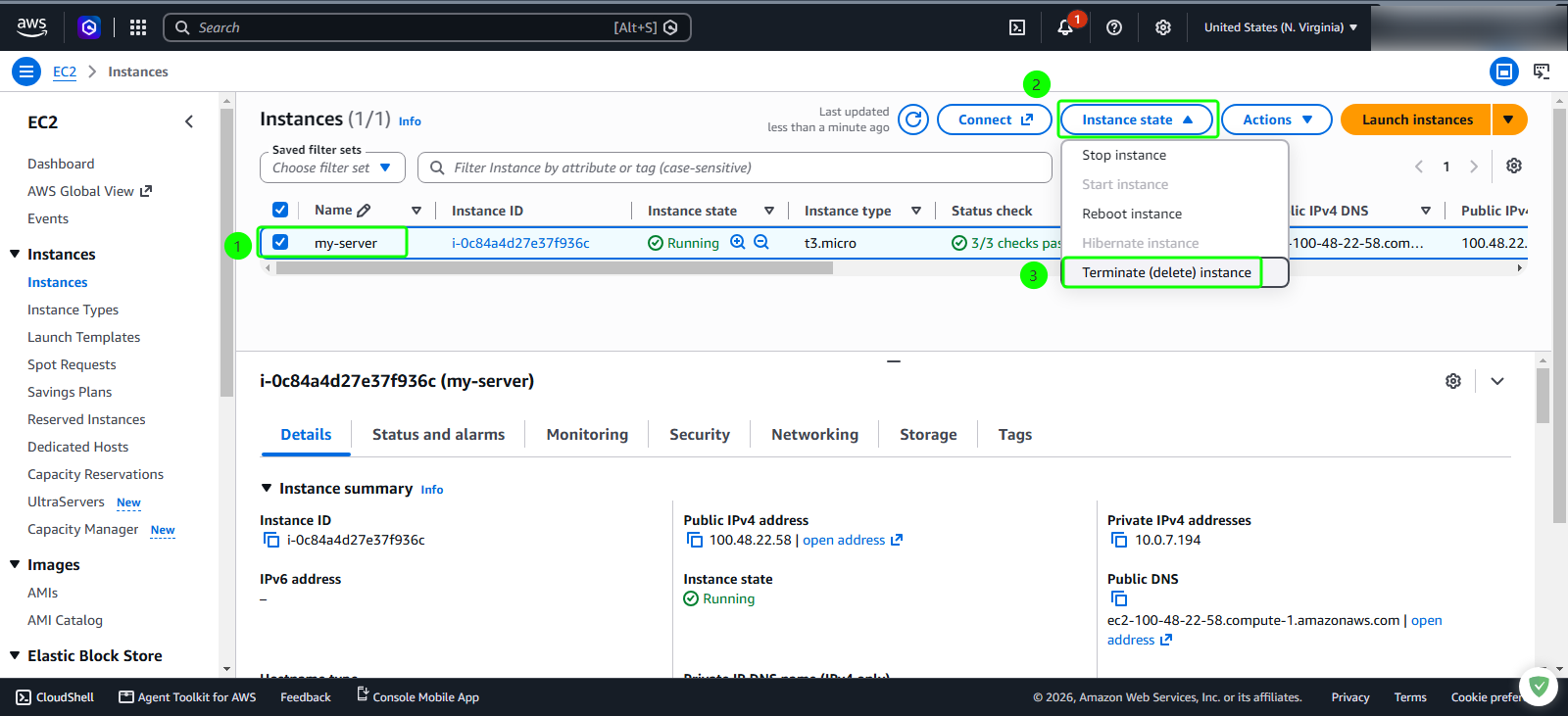
Task: Open table preferences gear icon
Action: pyautogui.click(x=1514, y=166)
